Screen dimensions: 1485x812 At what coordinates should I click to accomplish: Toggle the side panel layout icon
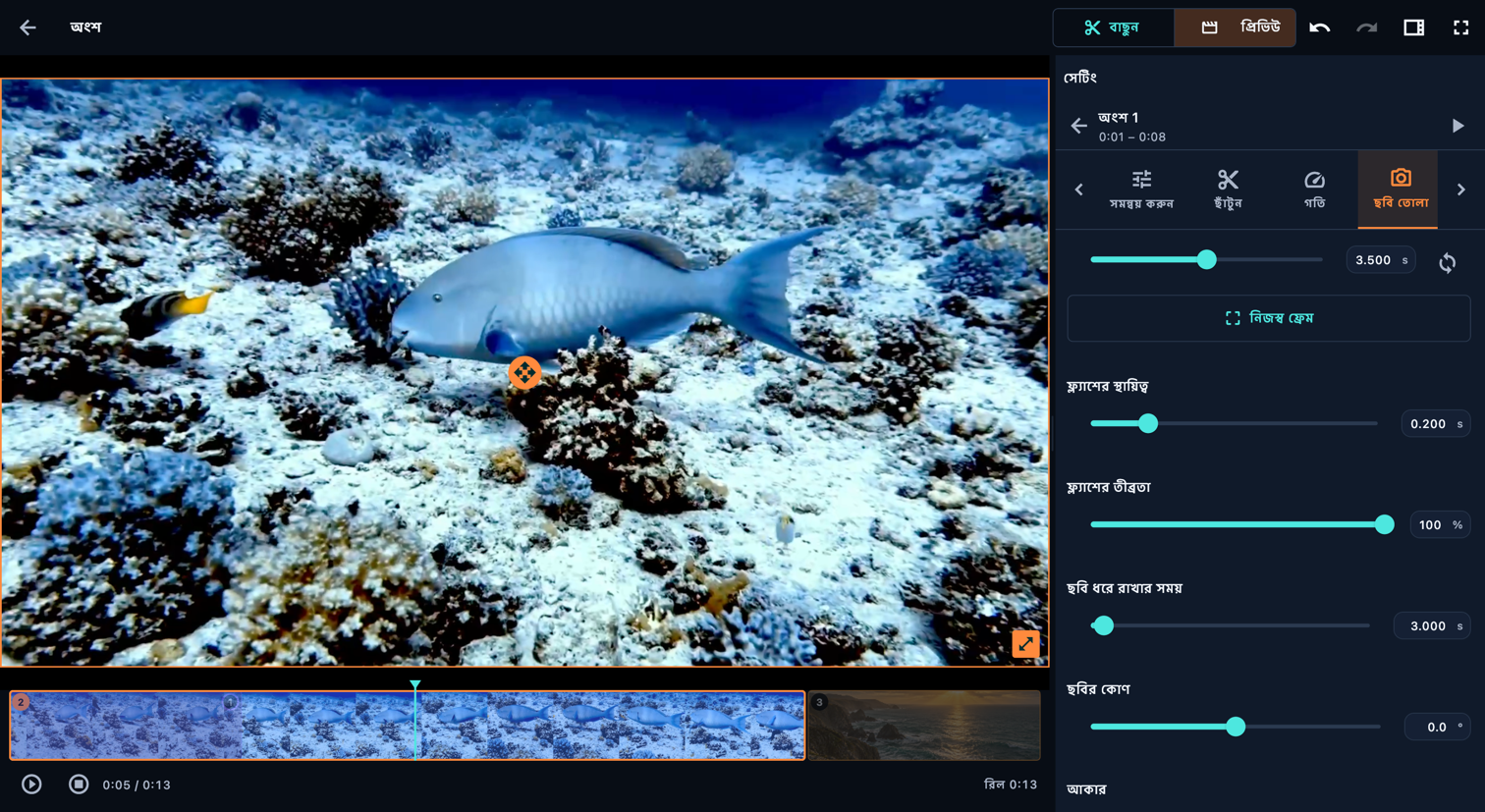pyautogui.click(x=1414, y=27)
